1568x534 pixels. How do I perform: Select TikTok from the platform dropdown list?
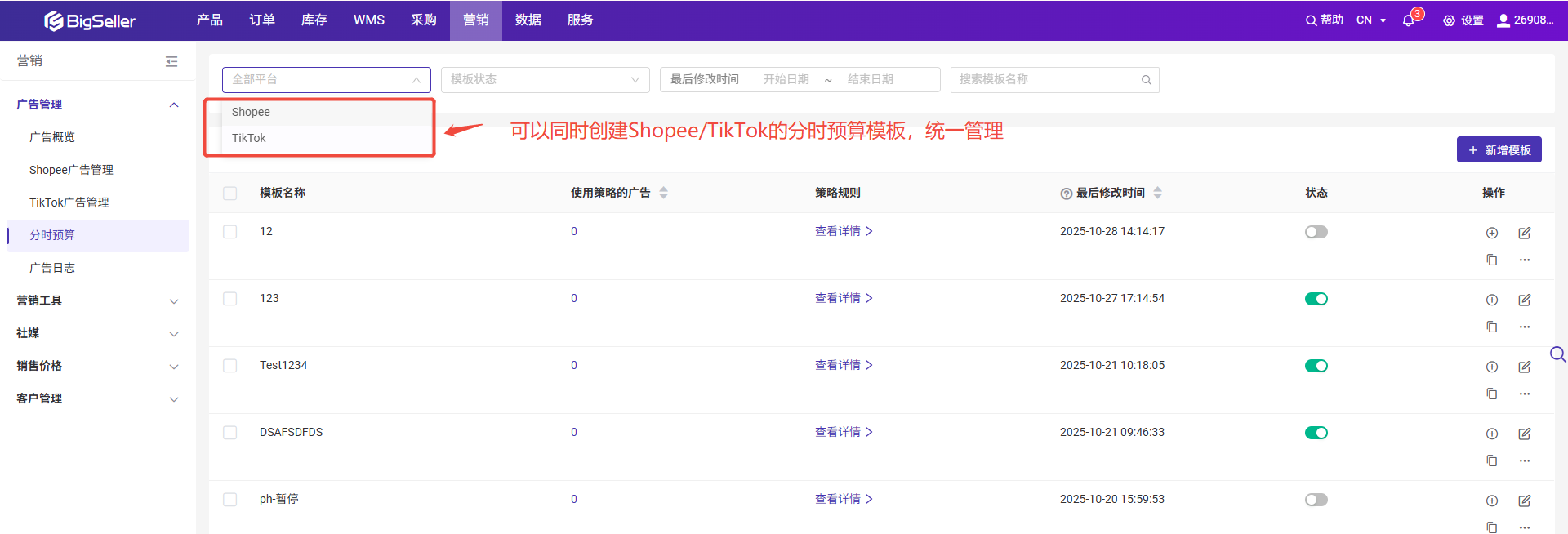point(249,138)
